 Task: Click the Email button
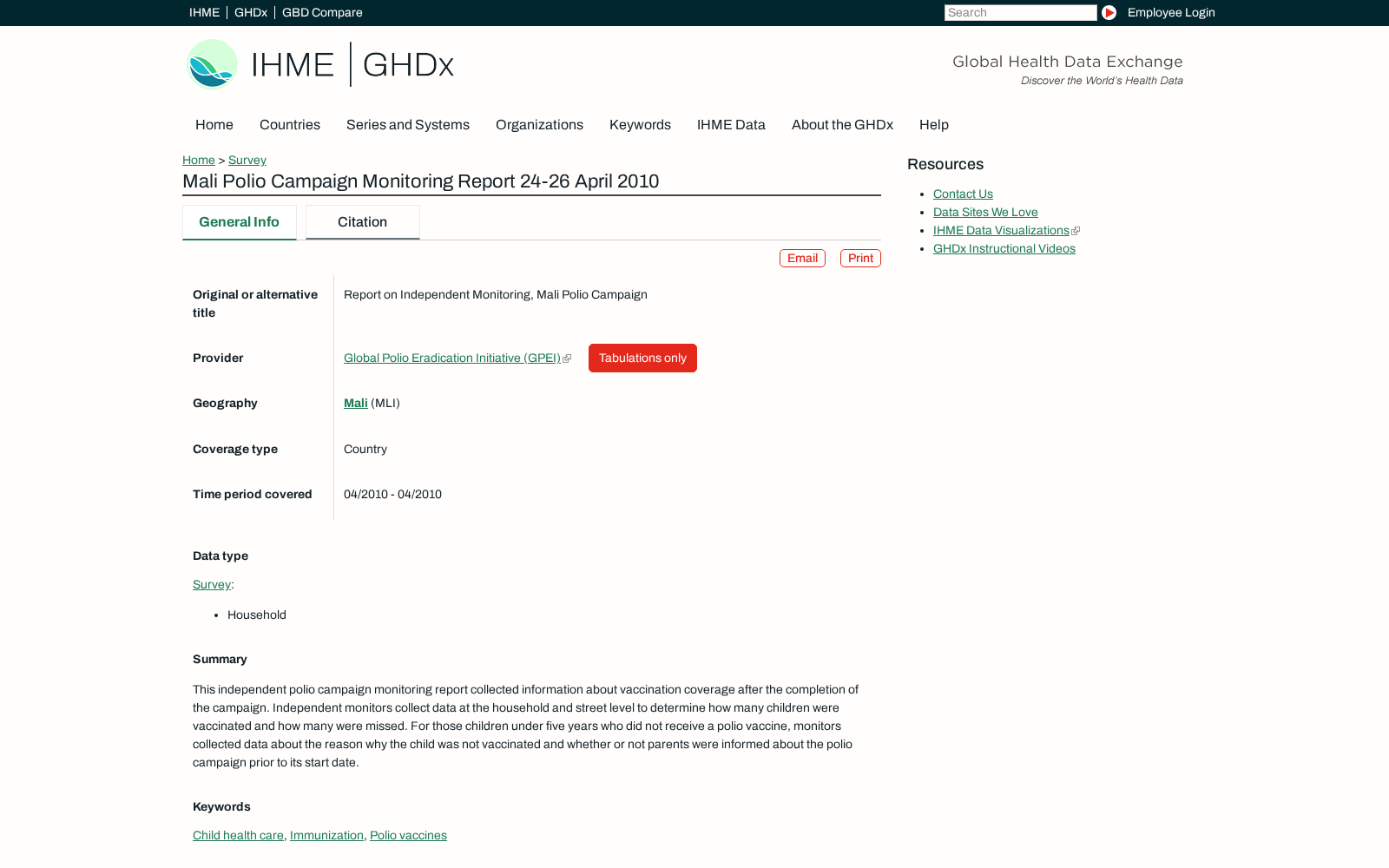coord(802,259)
